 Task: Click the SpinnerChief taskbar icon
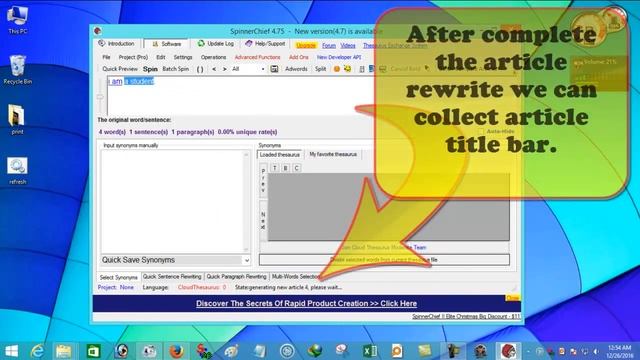(508, 351)
